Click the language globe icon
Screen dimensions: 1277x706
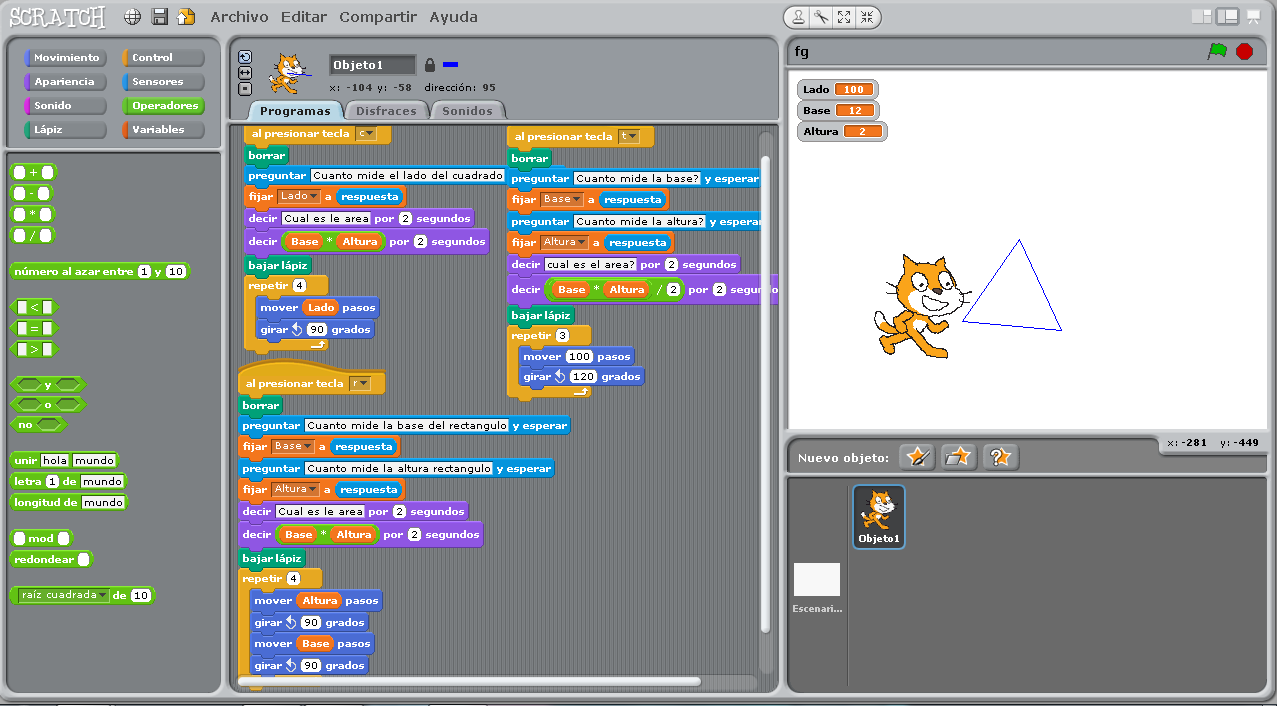pyautogui.click(x=131, y=16)
